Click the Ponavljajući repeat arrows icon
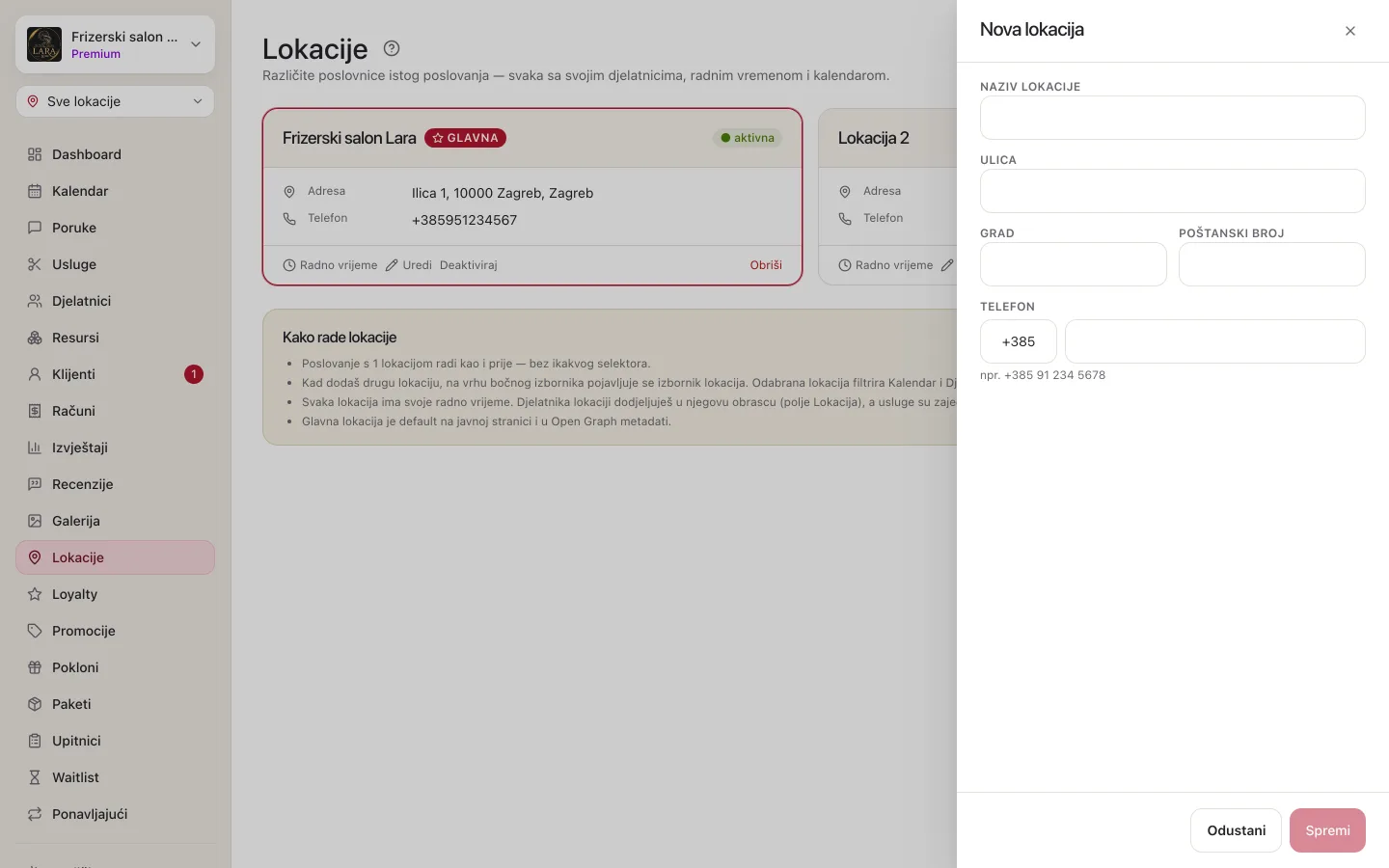The image size is (1389, 868). 35,814
